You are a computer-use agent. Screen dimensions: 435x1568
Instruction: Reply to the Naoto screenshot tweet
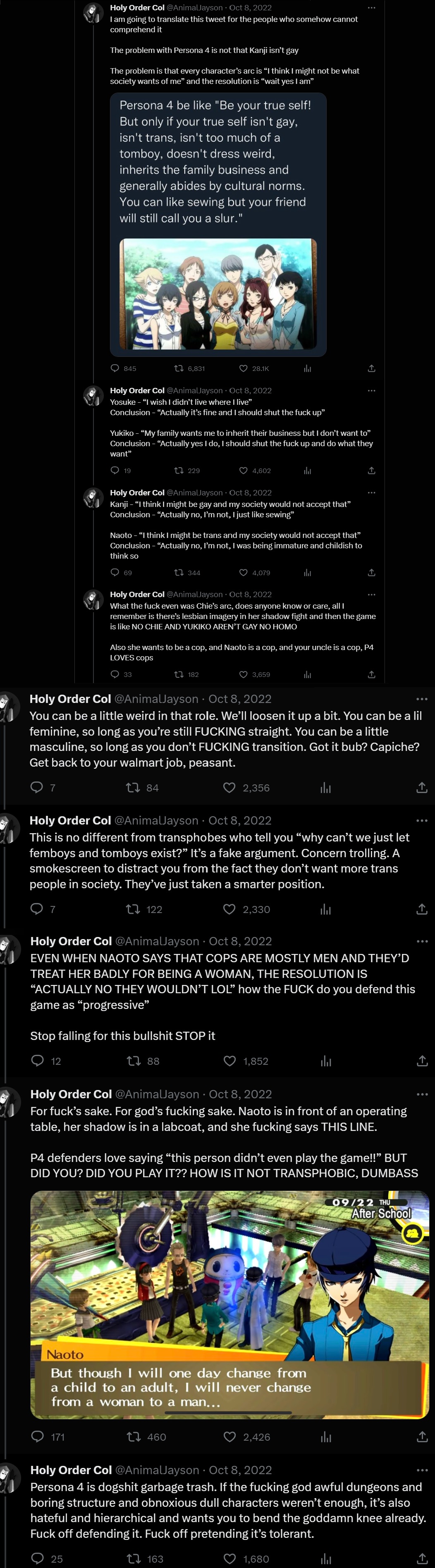[x=37, y=1437]
